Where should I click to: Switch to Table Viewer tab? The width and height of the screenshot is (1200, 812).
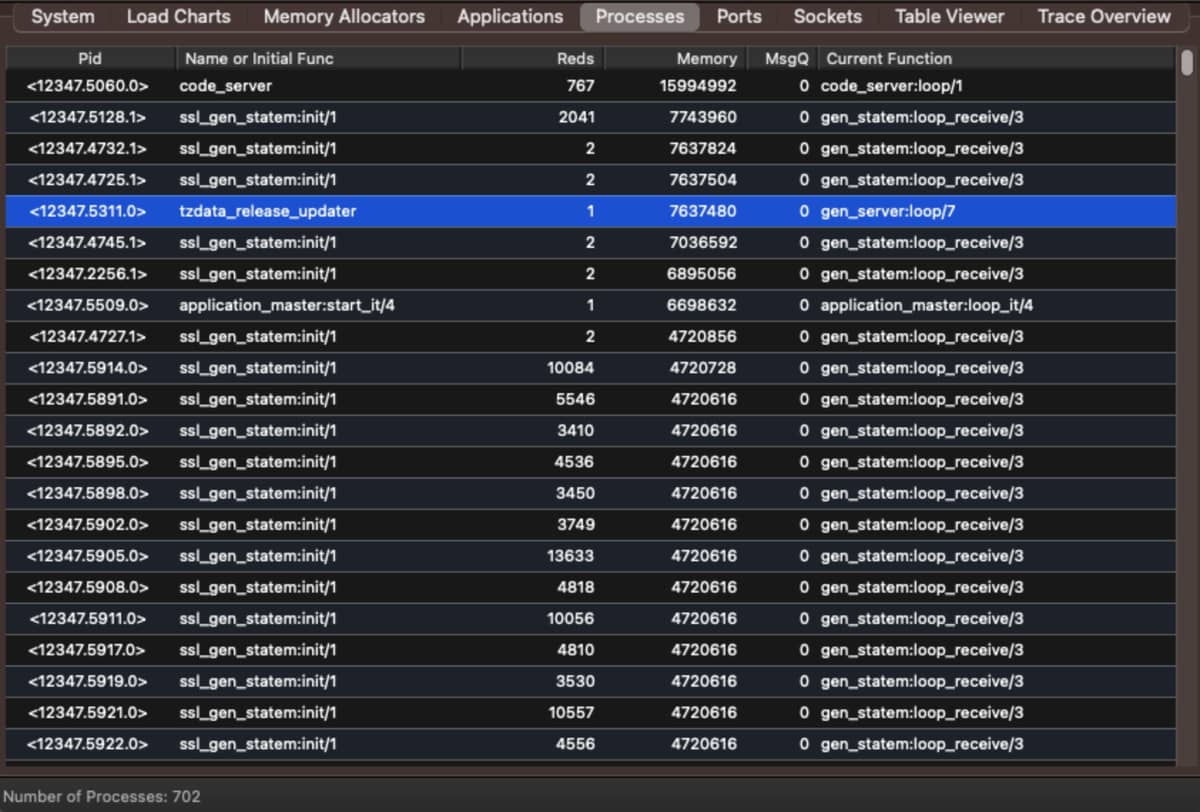tap(950, 16)
